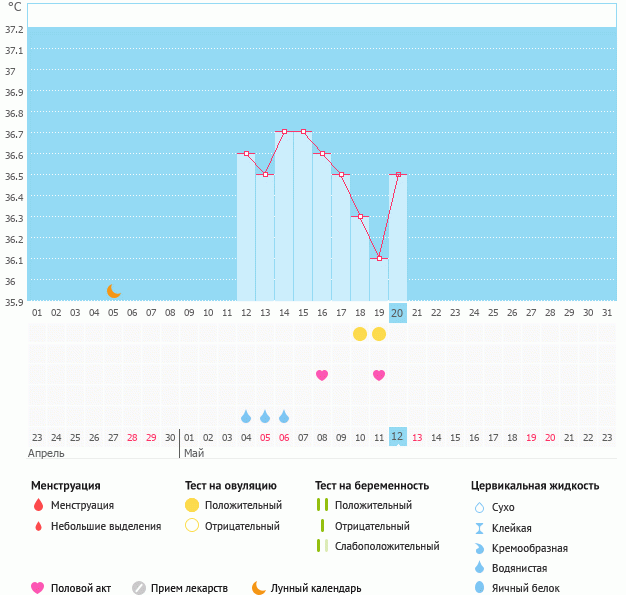Viewport: 626px width, 595px height.
Task: Click the highlighted date 12 in calendar row
Action: tap(398, 437)
